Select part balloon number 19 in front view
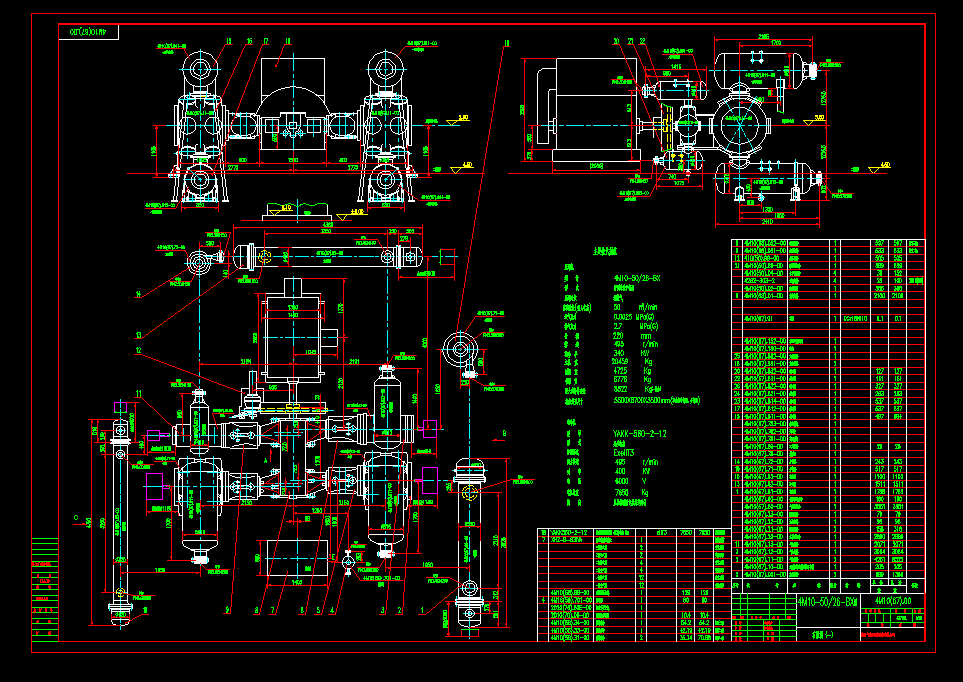The height and width of the screenshot is (682, 963). pyautogui.click(x=229, y=42)
